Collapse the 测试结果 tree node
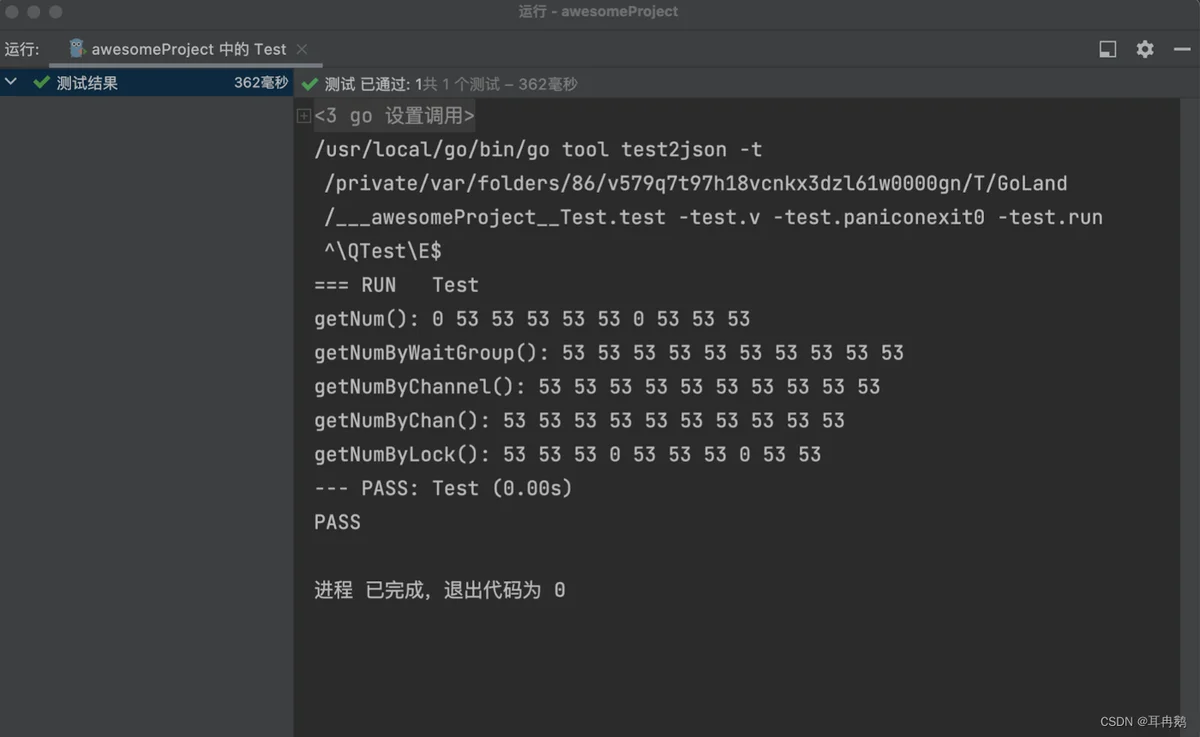Viewport: 1200px width, 737px height. click(11, 83)
